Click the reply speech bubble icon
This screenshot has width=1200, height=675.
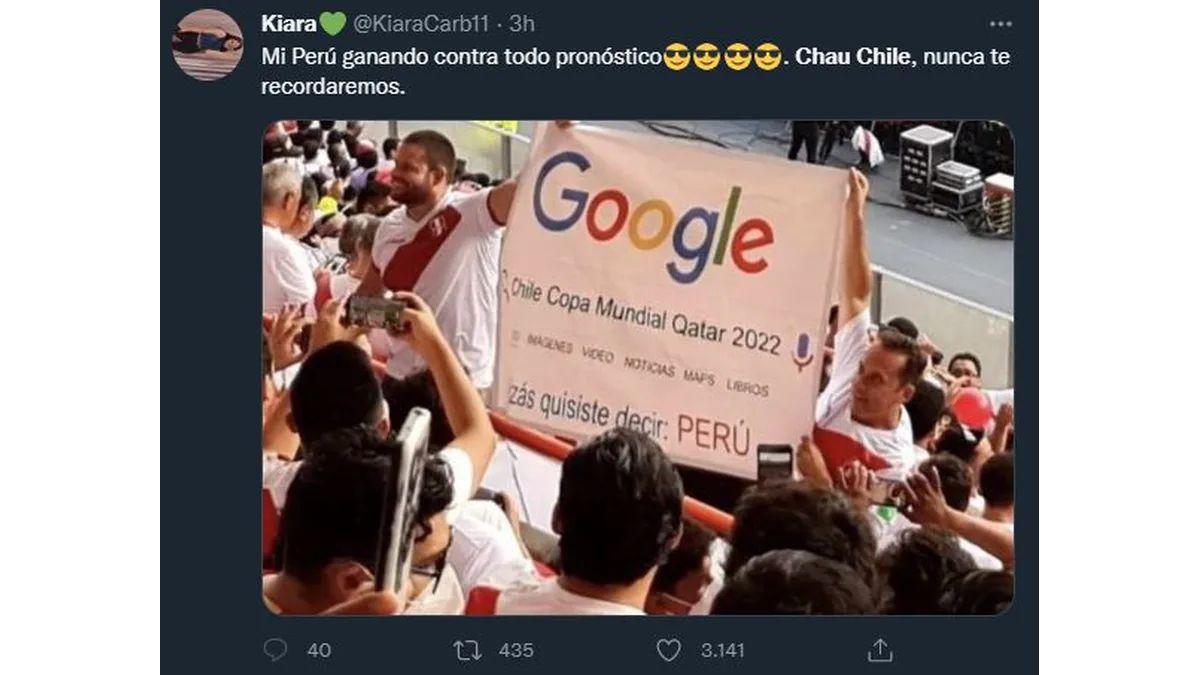click(x=275, y=650)
